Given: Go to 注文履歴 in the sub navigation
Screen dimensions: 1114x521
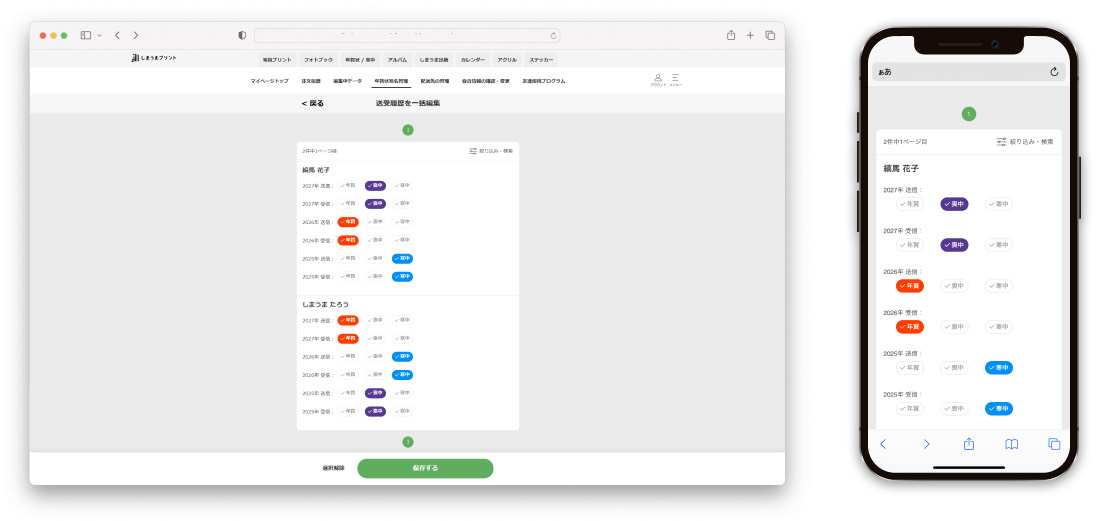Looking at the screenshot, I should [x=311, y=81].
